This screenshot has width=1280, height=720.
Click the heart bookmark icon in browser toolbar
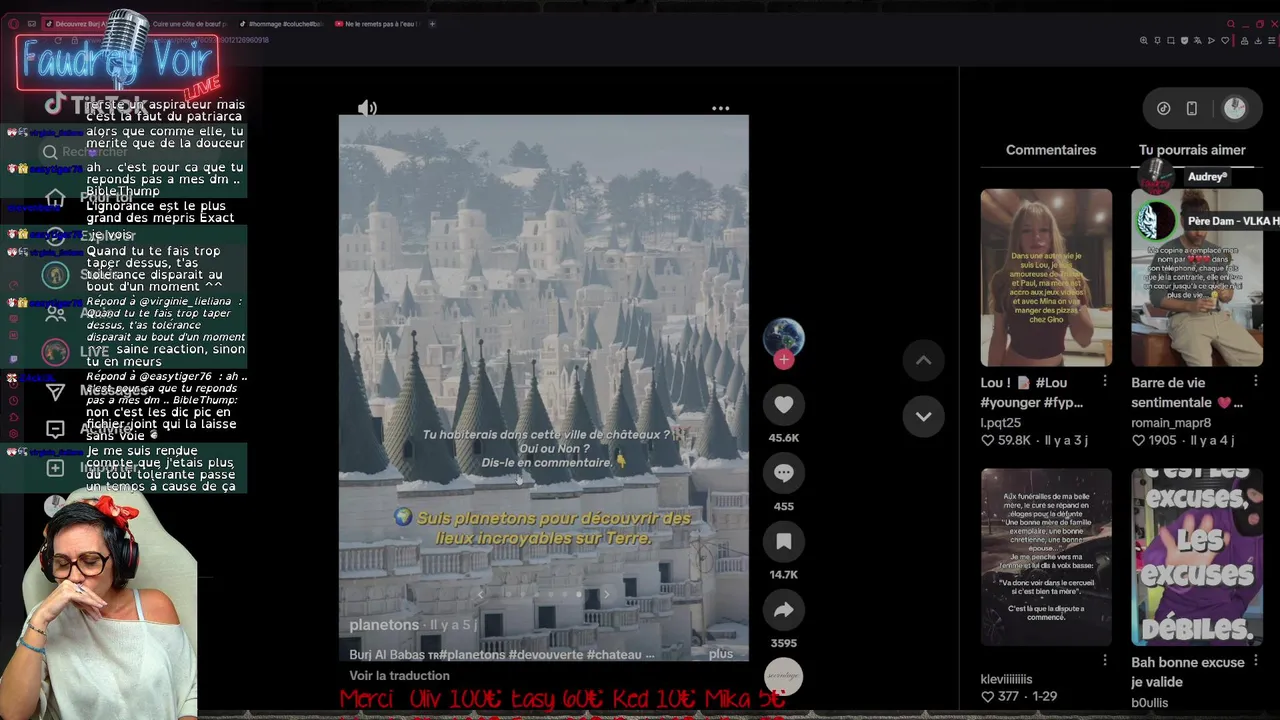pos(1225,41)
